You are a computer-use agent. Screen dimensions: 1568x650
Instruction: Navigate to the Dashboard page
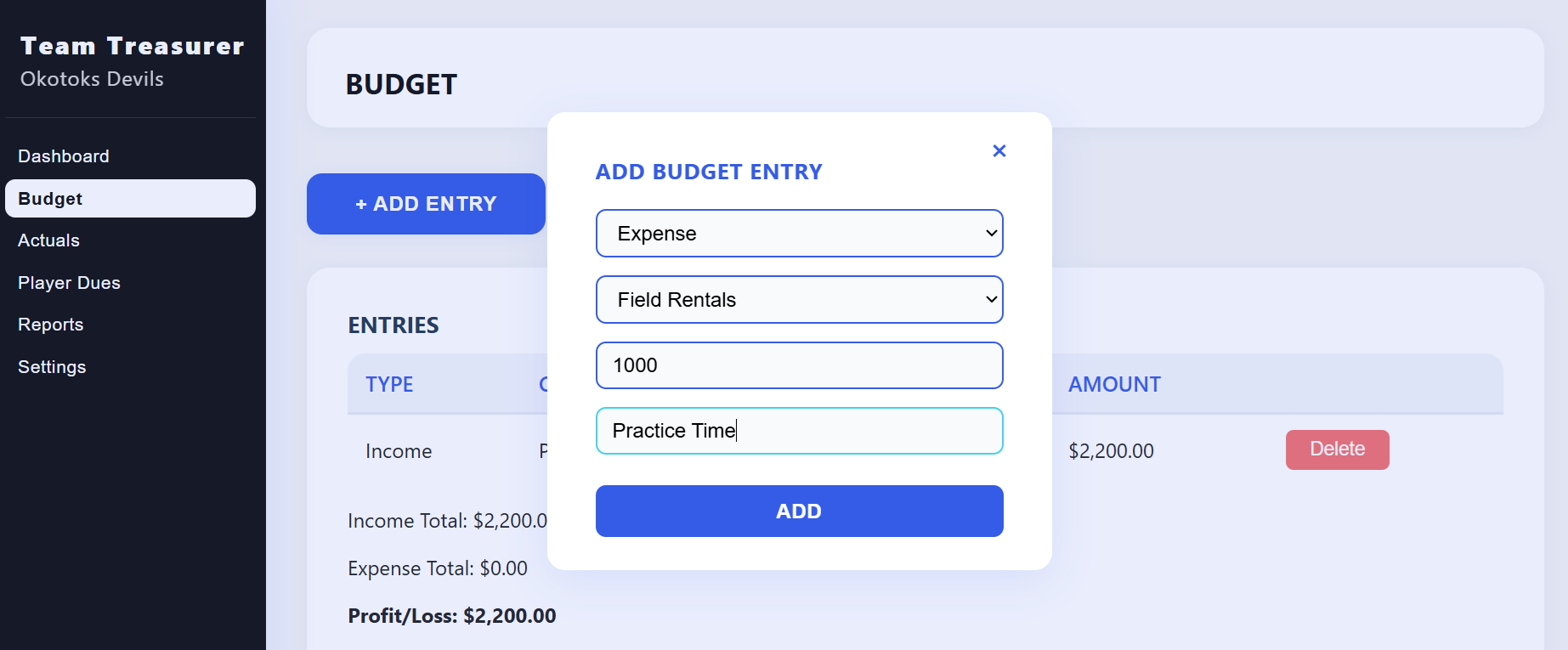pyautogui.click(x=64, y=155)
